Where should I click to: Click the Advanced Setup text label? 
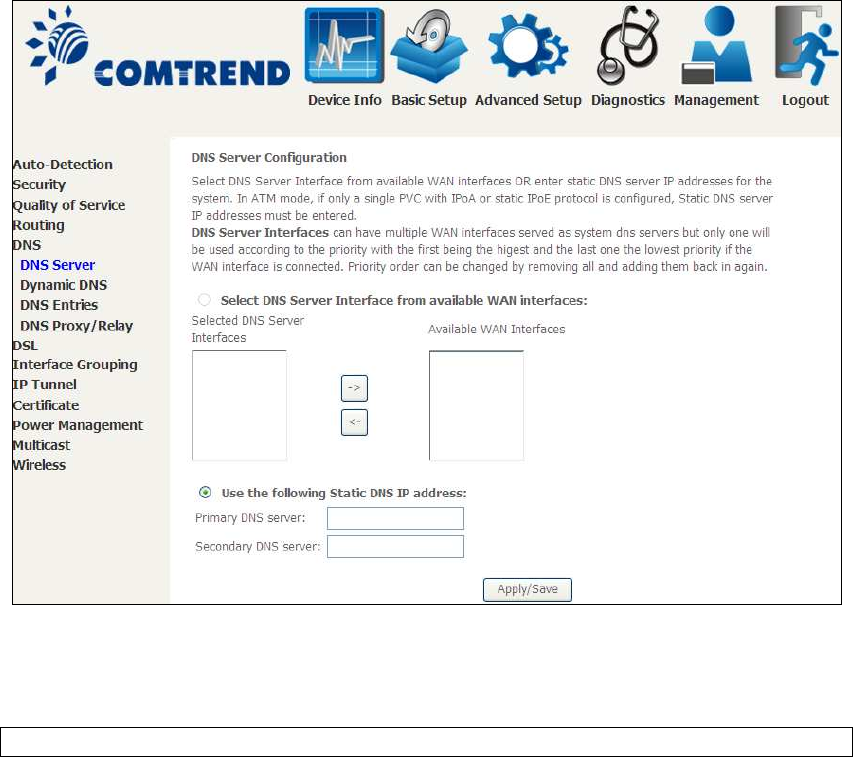click(x=528, y=101)
